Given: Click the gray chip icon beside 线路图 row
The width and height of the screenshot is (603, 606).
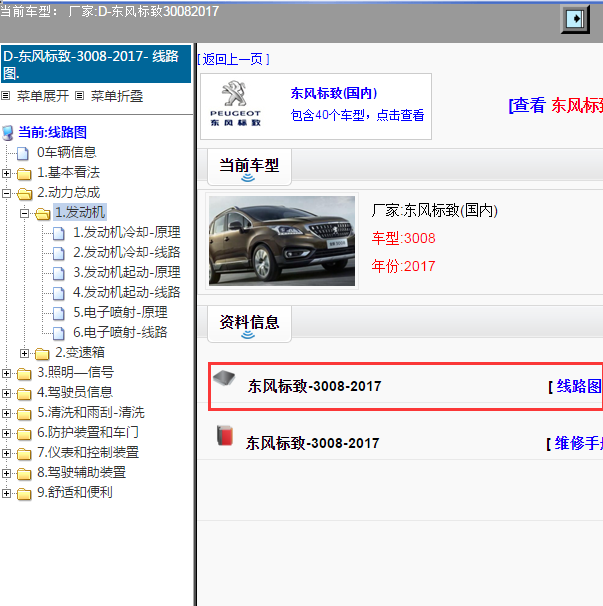Looking at the screenshot, I should 224,378.
